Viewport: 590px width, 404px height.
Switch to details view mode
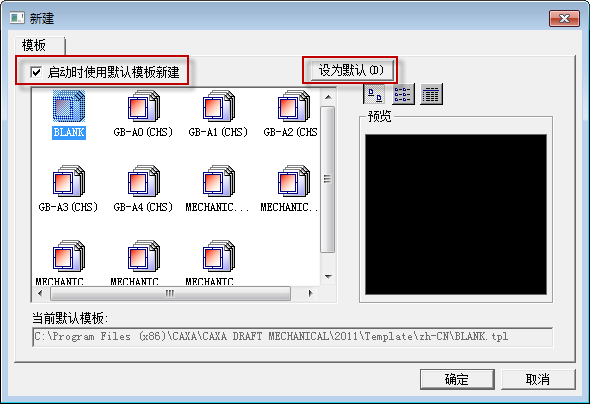431,94
